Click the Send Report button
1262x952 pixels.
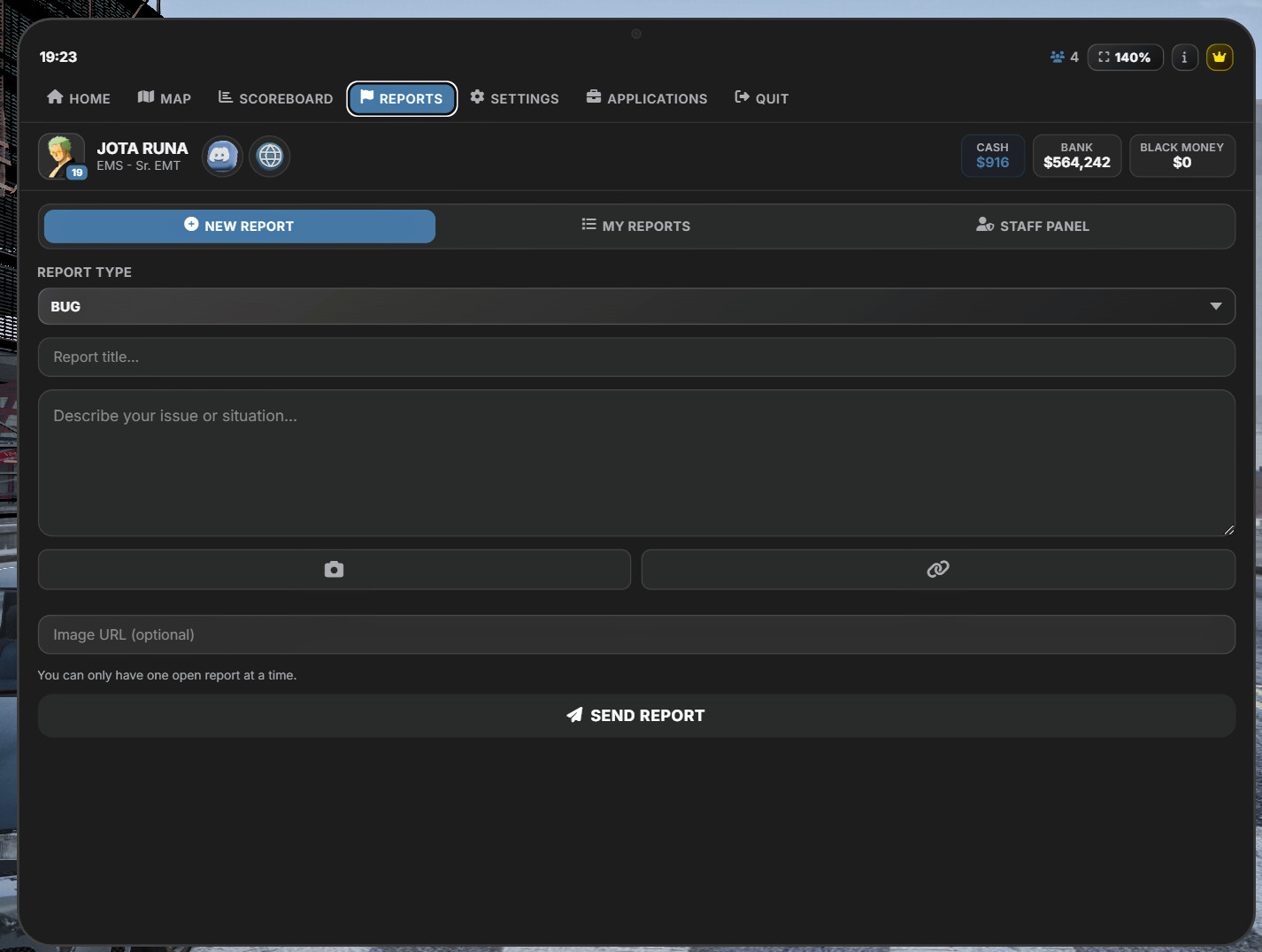coord(636,716)
